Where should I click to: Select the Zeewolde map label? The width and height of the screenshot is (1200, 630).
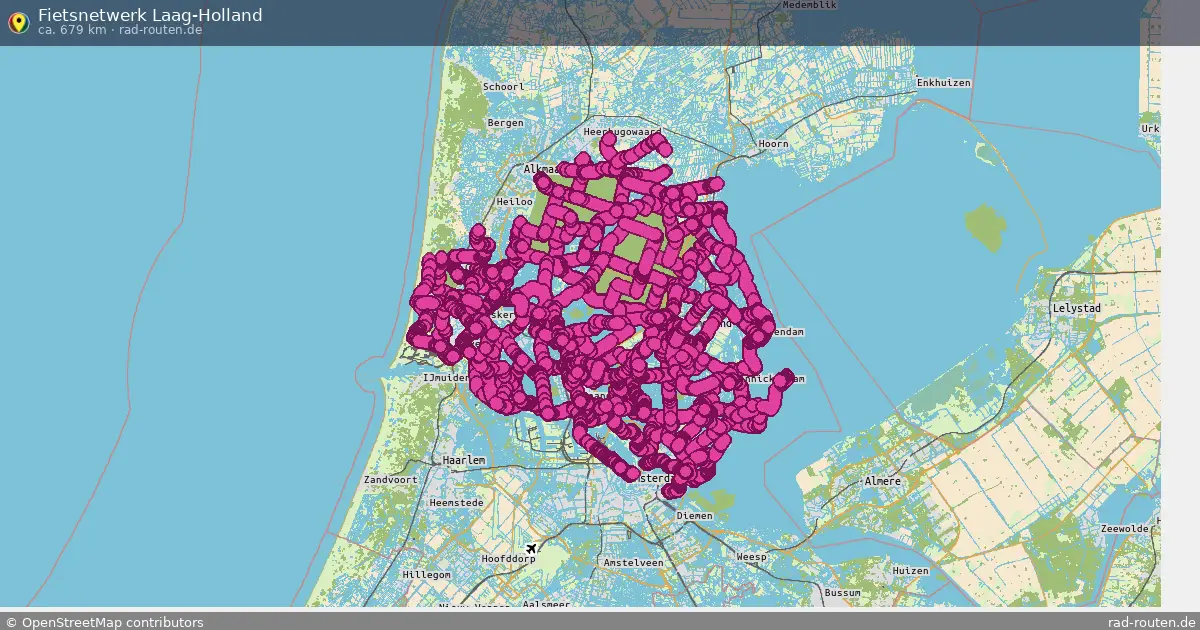point(1126,529)
